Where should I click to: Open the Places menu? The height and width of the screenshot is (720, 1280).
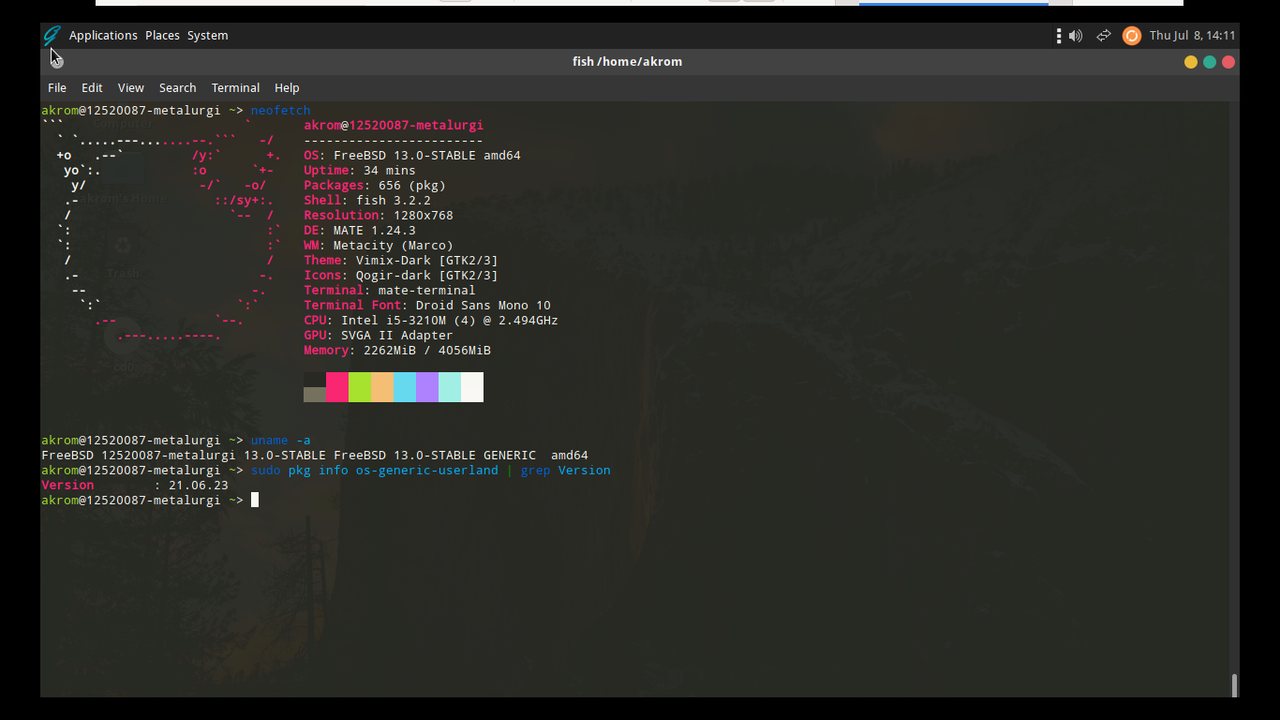point(162,35)
